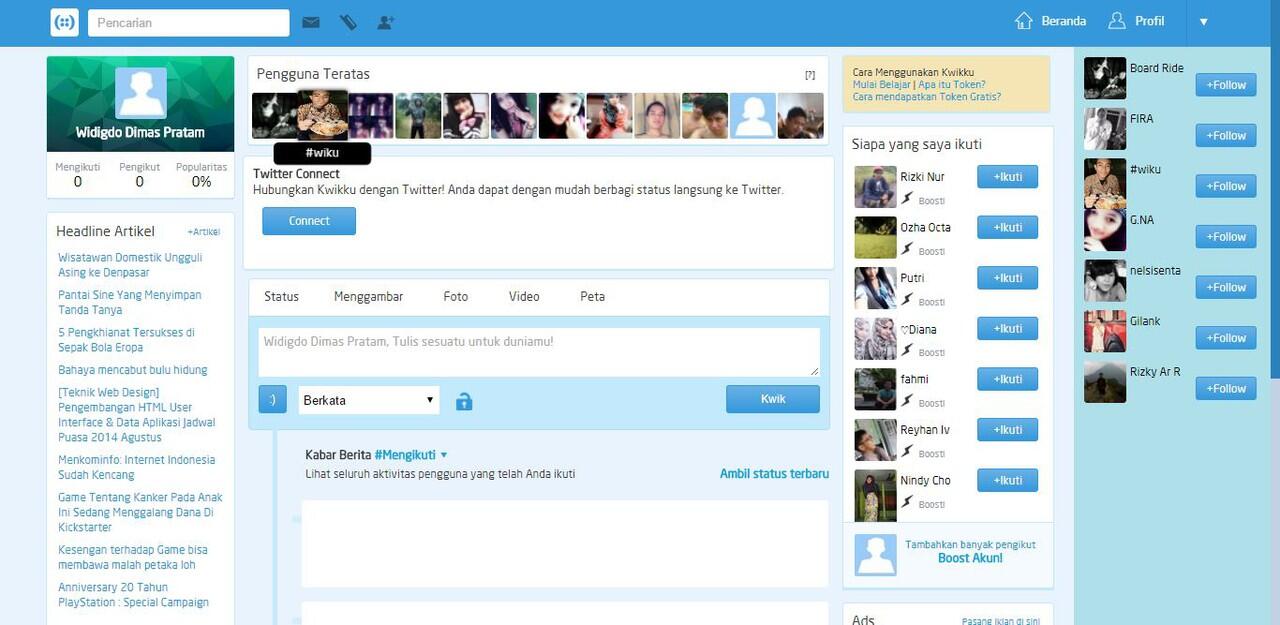Open Board Ride avatar in sidebar
The image size is (1280, 625).
tap(1105, 78)
